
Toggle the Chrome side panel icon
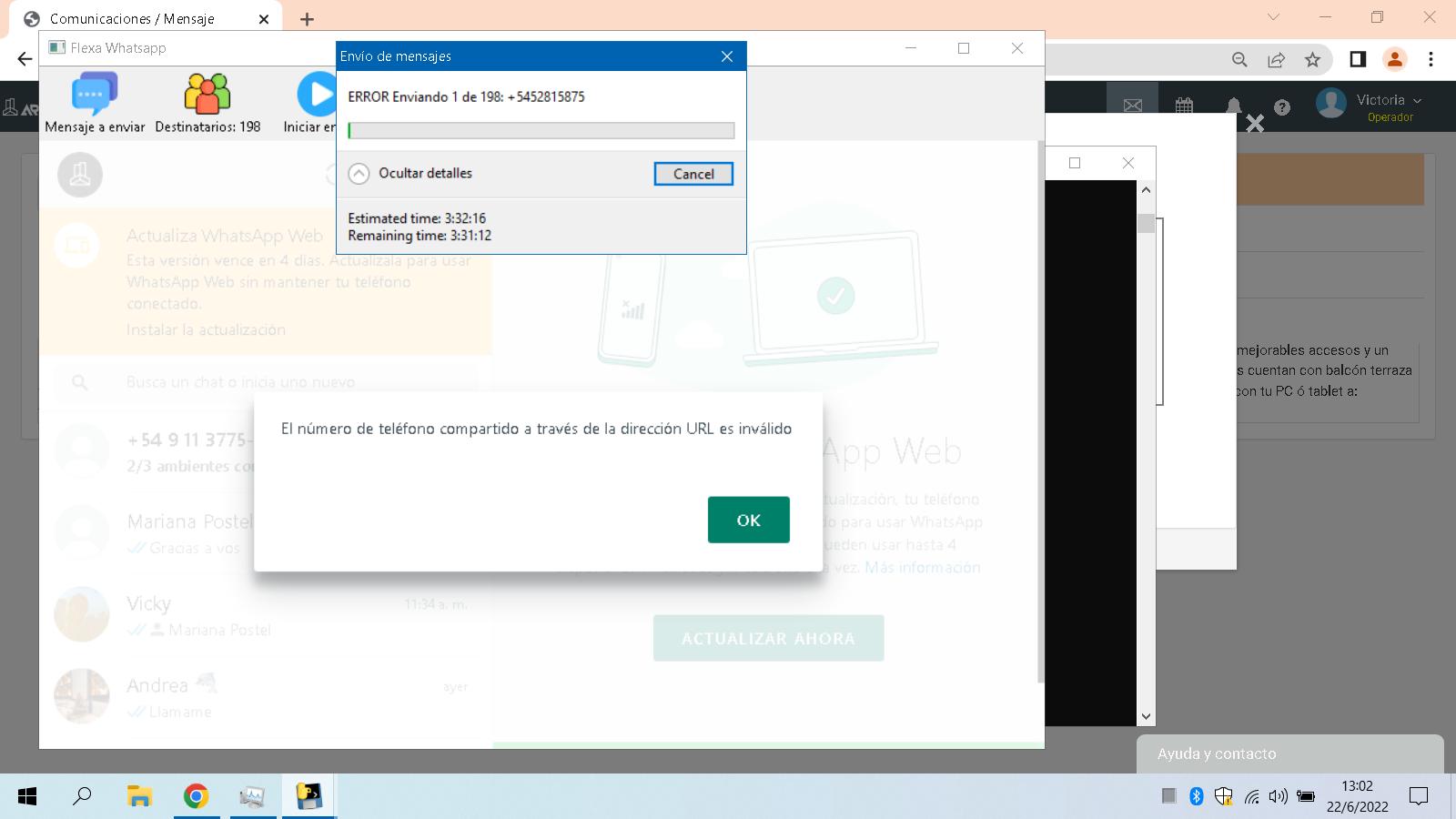1358,59
